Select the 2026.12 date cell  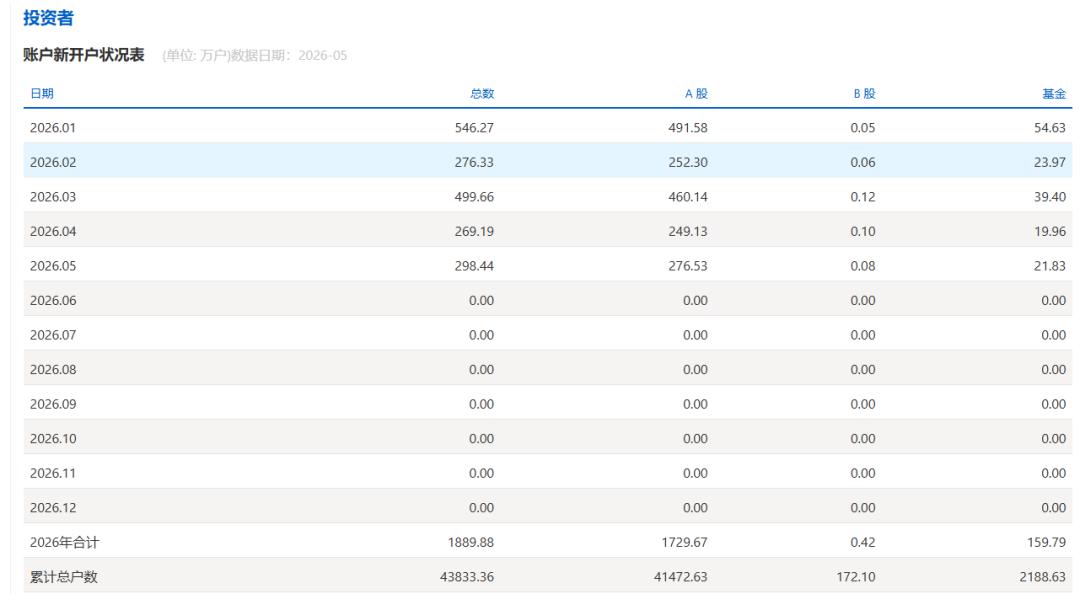tap(53, 508)
